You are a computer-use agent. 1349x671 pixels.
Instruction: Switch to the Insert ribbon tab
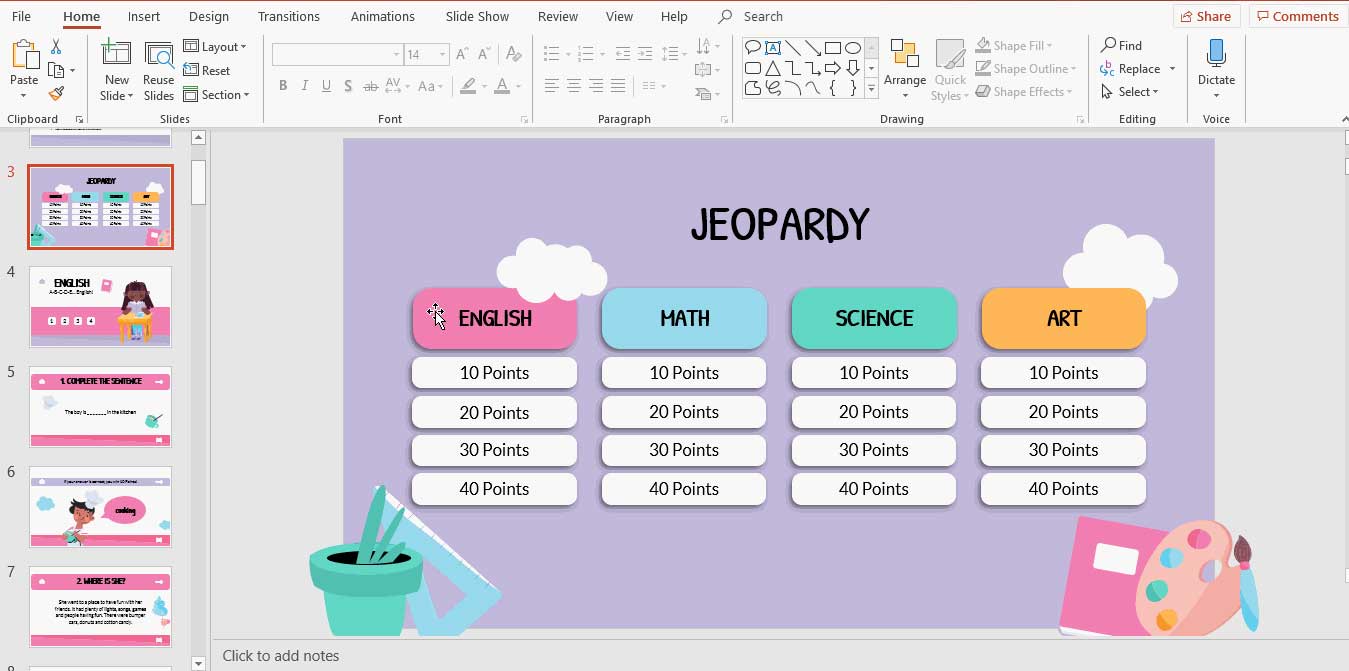143,16
